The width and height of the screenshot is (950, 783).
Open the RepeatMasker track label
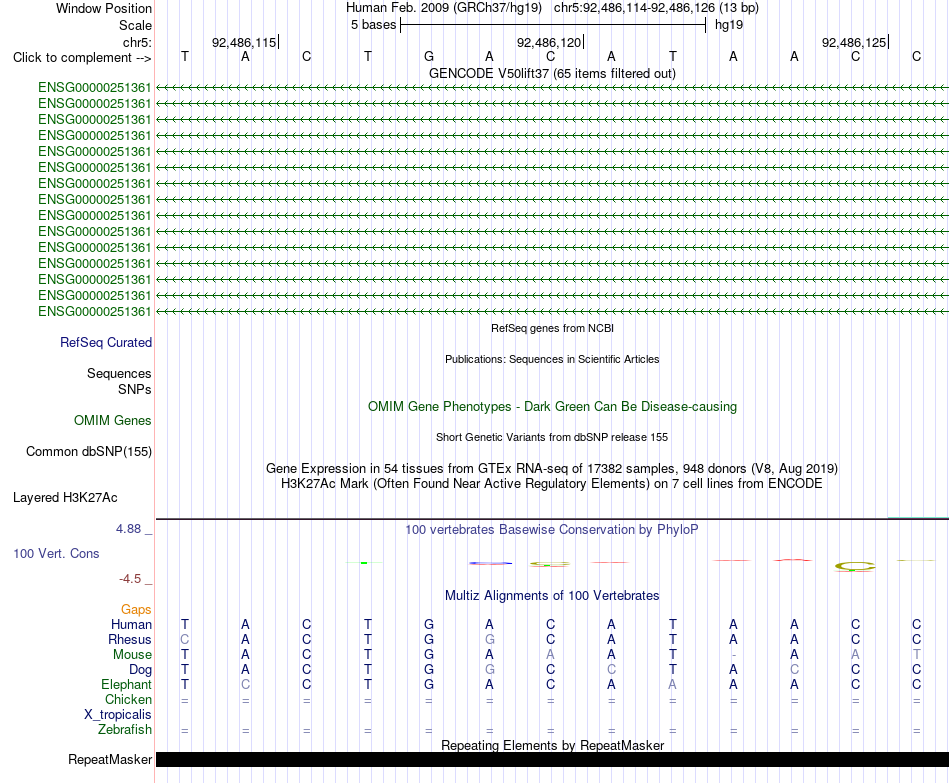[110, 759]
